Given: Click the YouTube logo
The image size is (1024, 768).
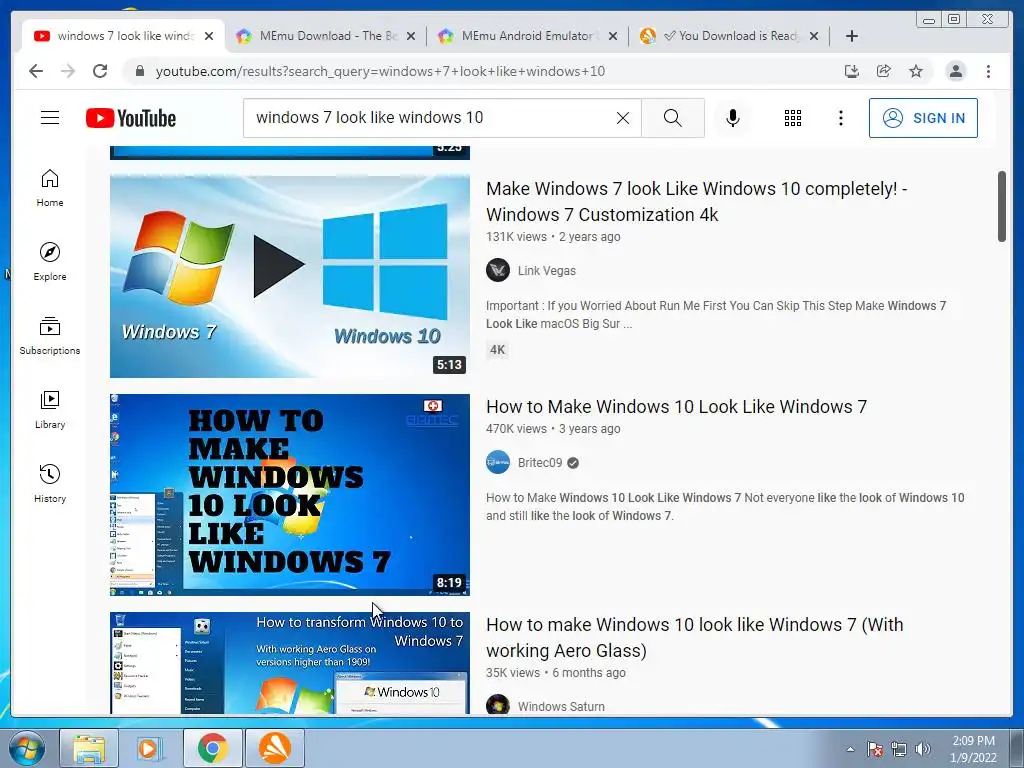Looking at the screenshot, I should point(131,118).
